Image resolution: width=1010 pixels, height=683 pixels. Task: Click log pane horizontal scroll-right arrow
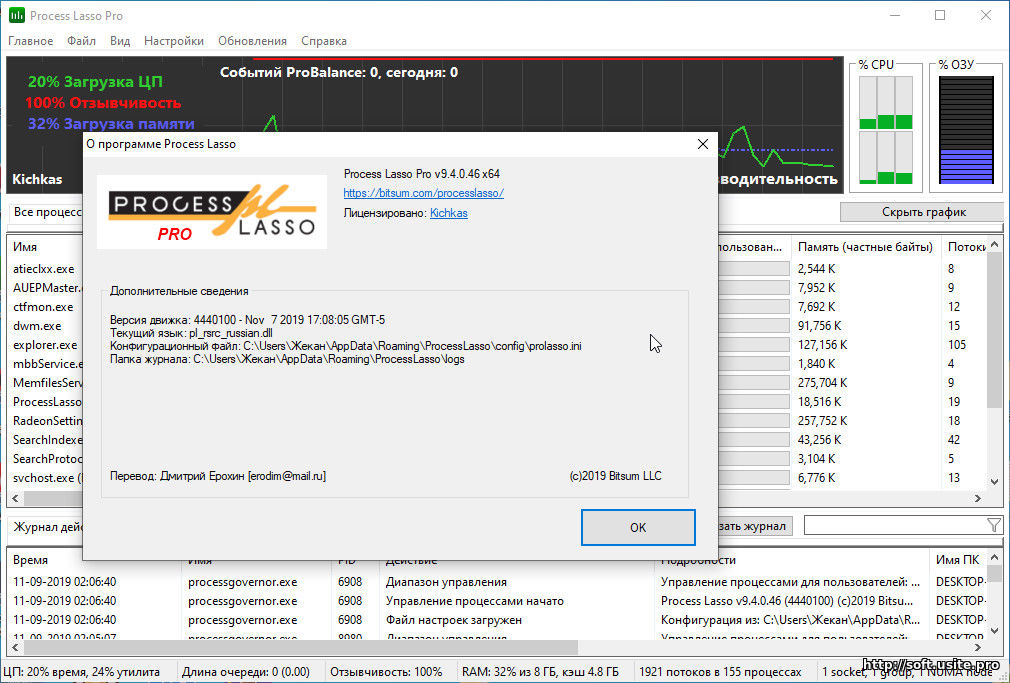pos(978,647)
